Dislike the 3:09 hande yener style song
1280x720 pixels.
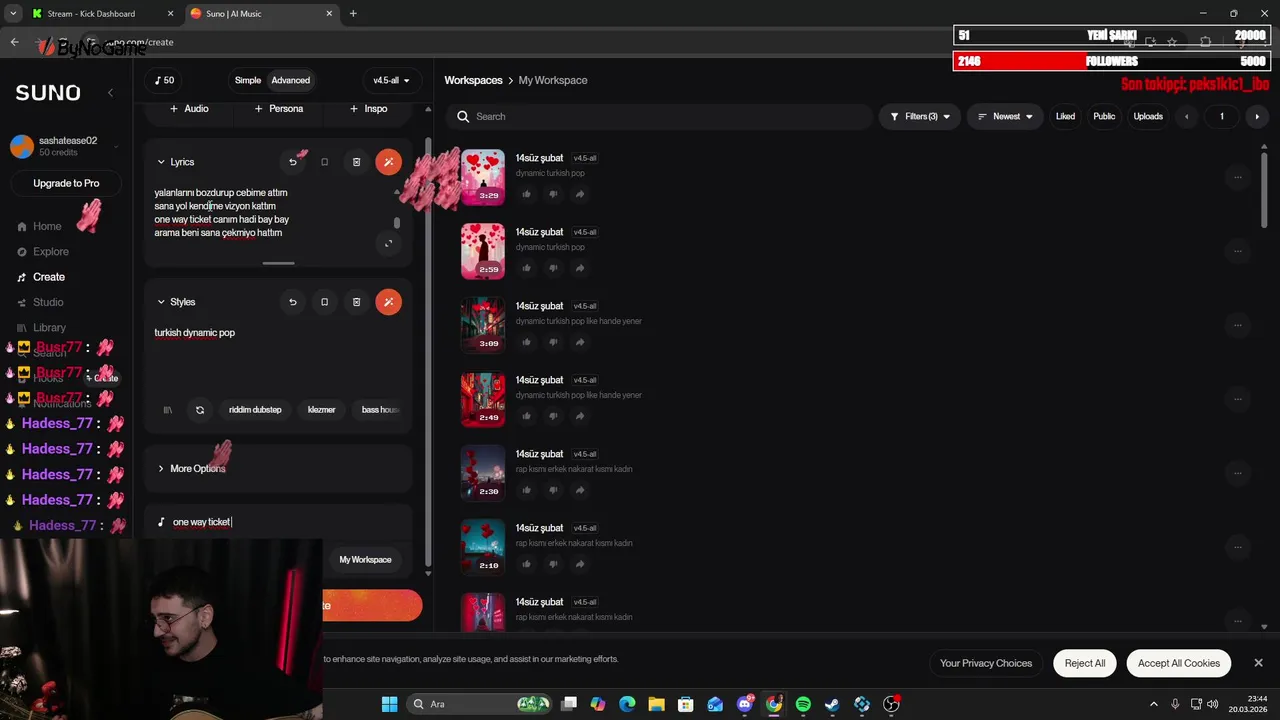pyautogui.click(x=553, y=342)
